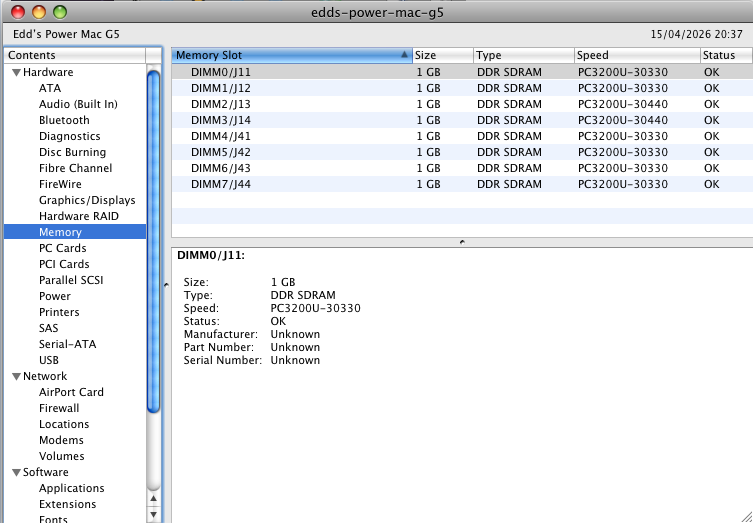
Task: Open Volumes under Network
Action: click(61, 456)
